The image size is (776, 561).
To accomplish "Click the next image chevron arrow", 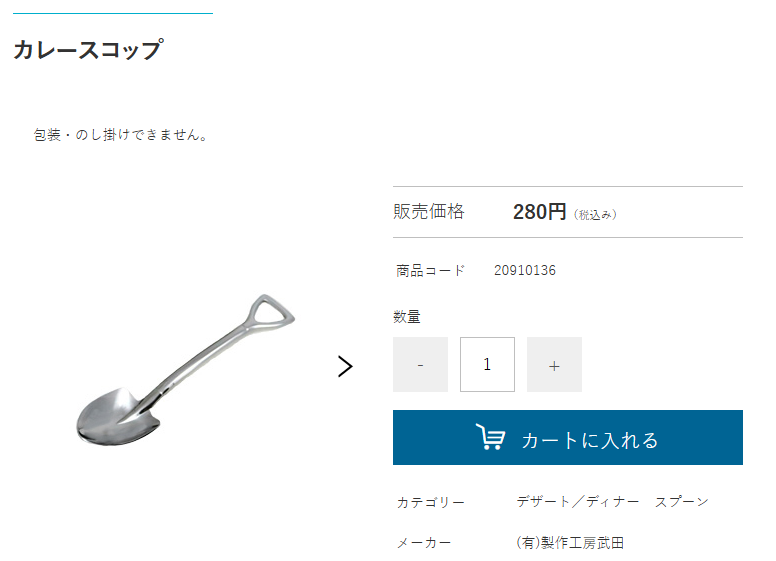I will 345,366.
